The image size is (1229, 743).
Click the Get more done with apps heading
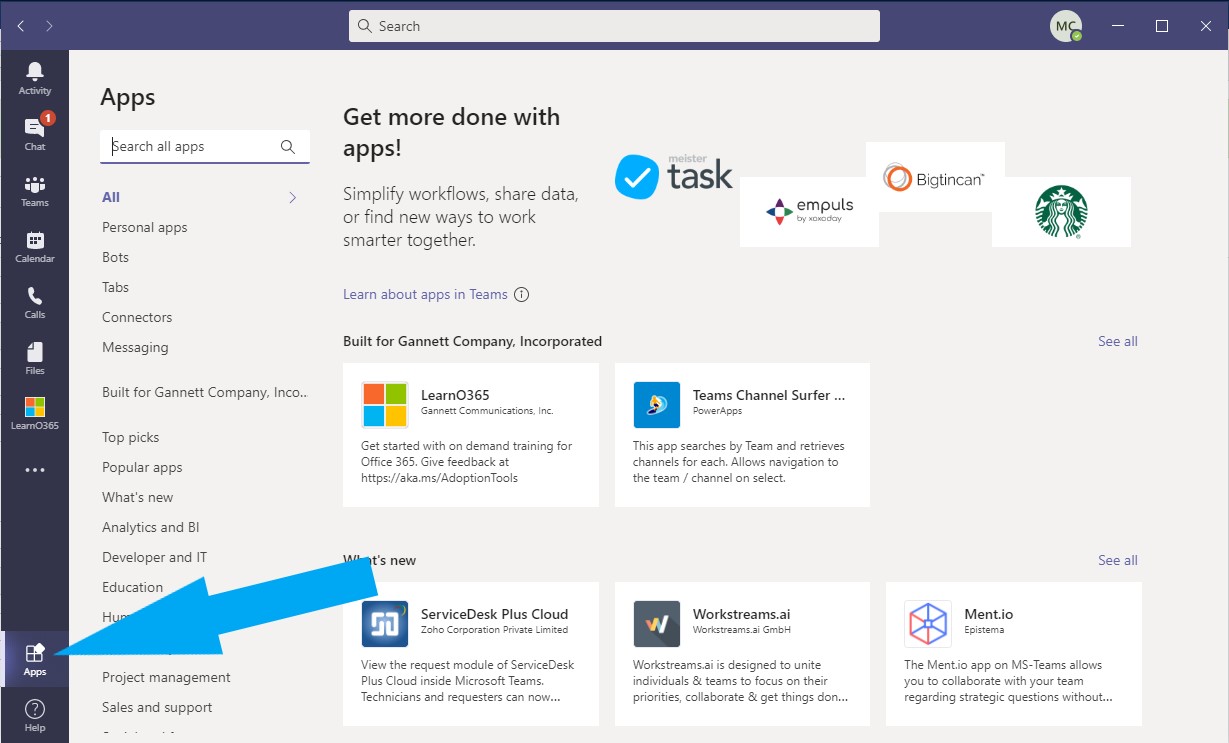pyautogui.click(x=451, y=132)
